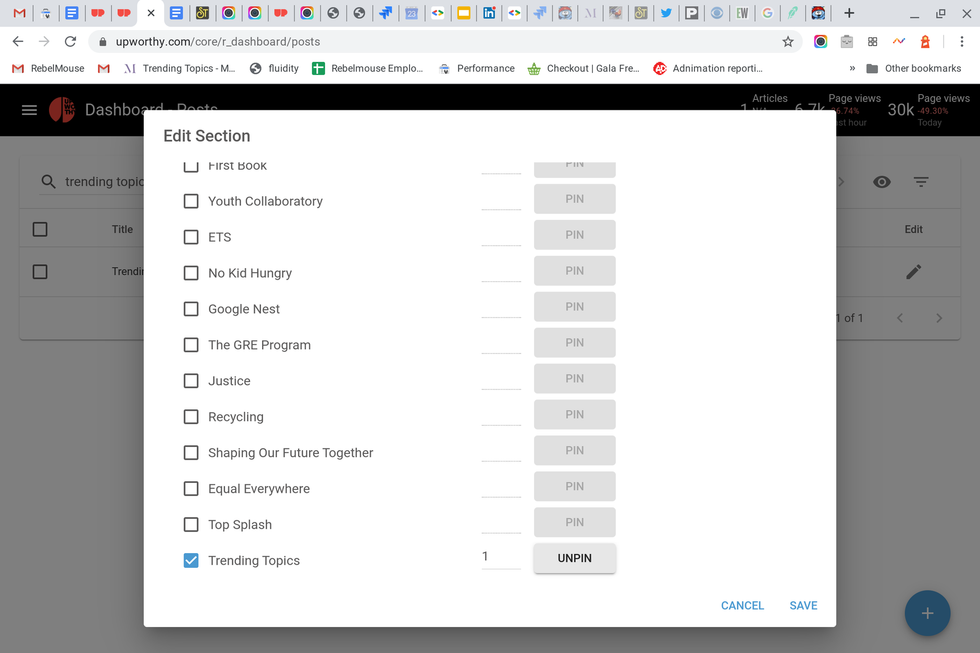Open the RebelMouse bookmark
This screenshot has height=653, width=980.
tap(48, 69)
